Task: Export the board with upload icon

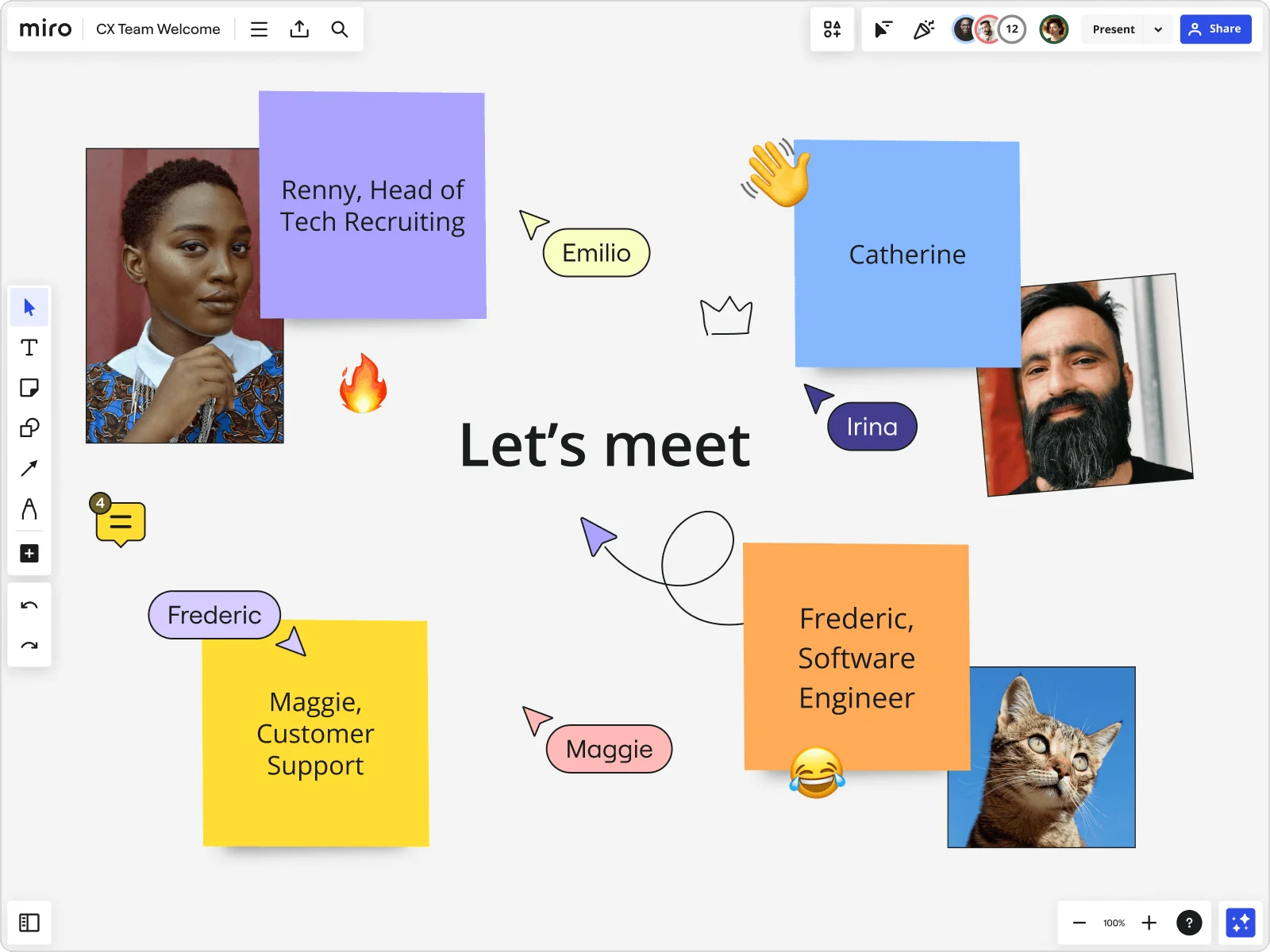Action: coord(299,29)
